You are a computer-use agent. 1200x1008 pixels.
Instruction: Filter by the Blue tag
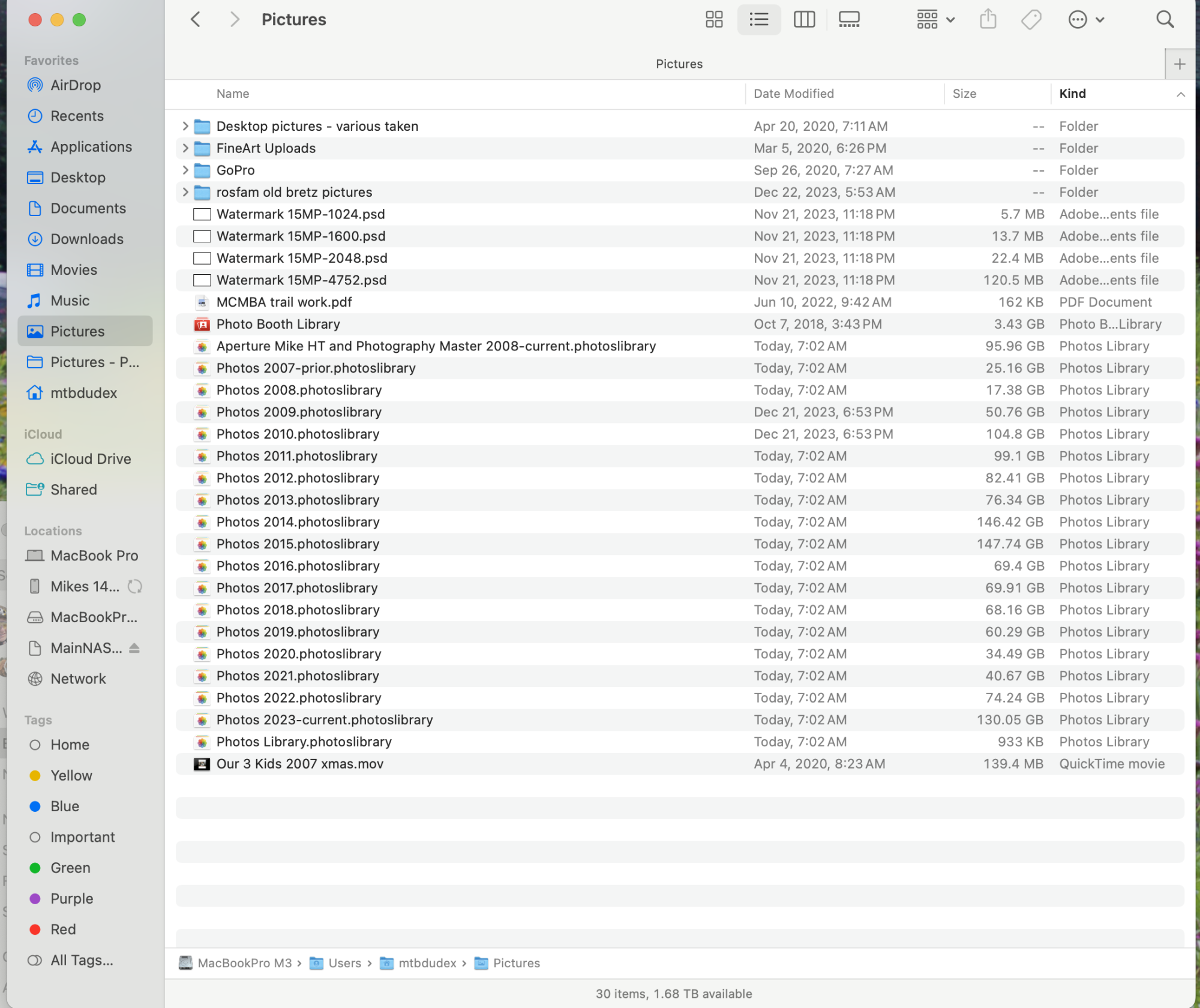(x=65, y=806)
